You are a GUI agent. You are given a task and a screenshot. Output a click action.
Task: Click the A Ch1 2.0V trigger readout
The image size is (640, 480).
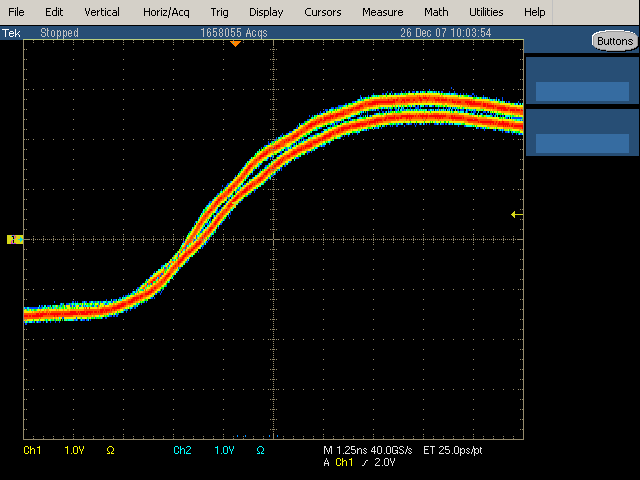click(359, 463)
